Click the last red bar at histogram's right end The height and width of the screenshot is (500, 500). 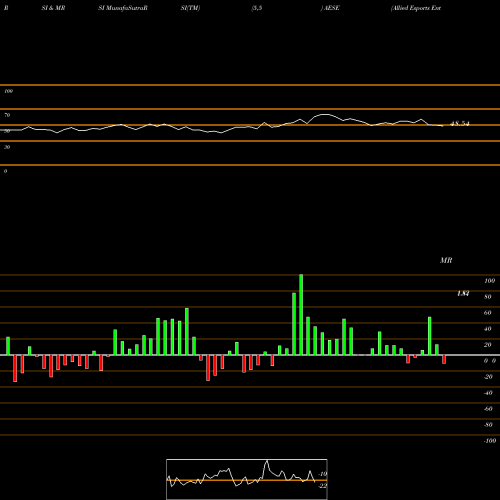point(444,359)
